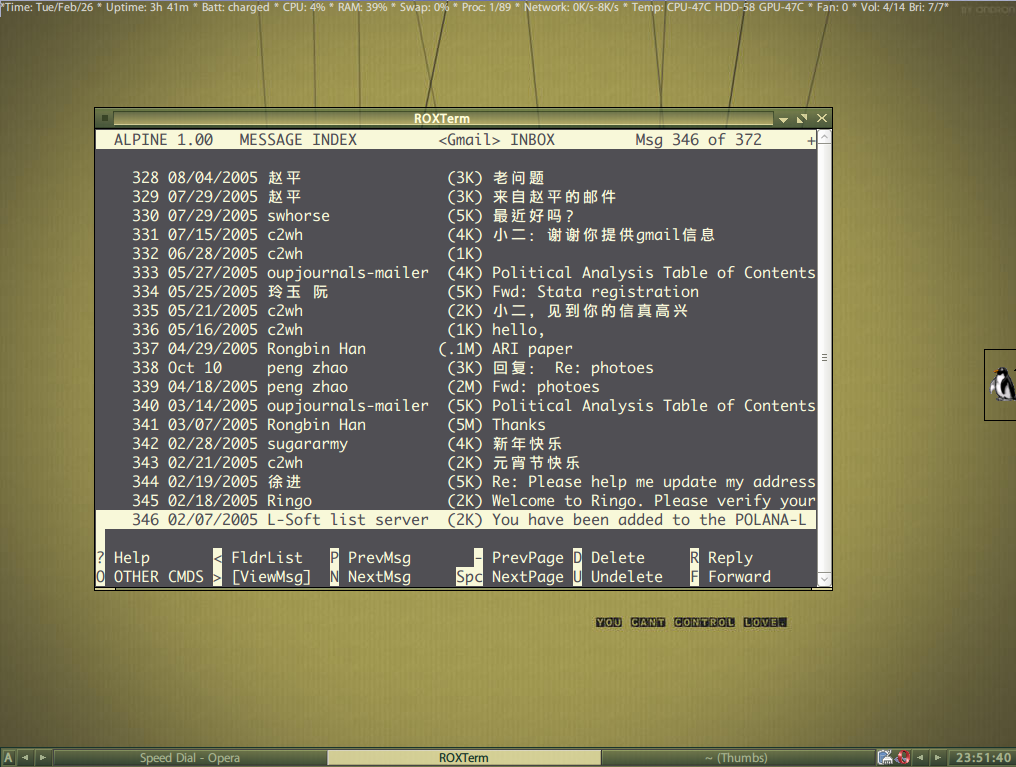
Task: Click the 'ALPINE 1.00' header text
Action: tap(163, 140)
